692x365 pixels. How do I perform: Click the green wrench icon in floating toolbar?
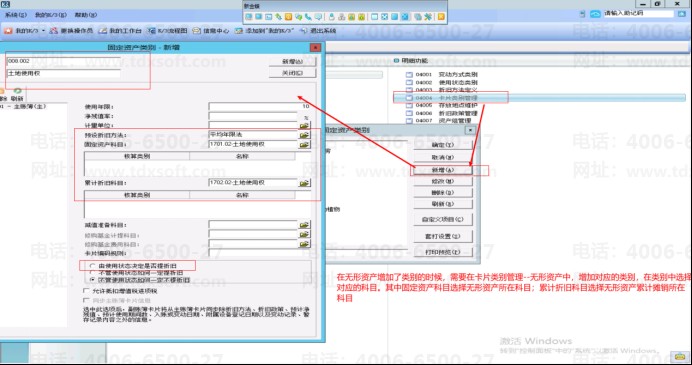point(428,17)
